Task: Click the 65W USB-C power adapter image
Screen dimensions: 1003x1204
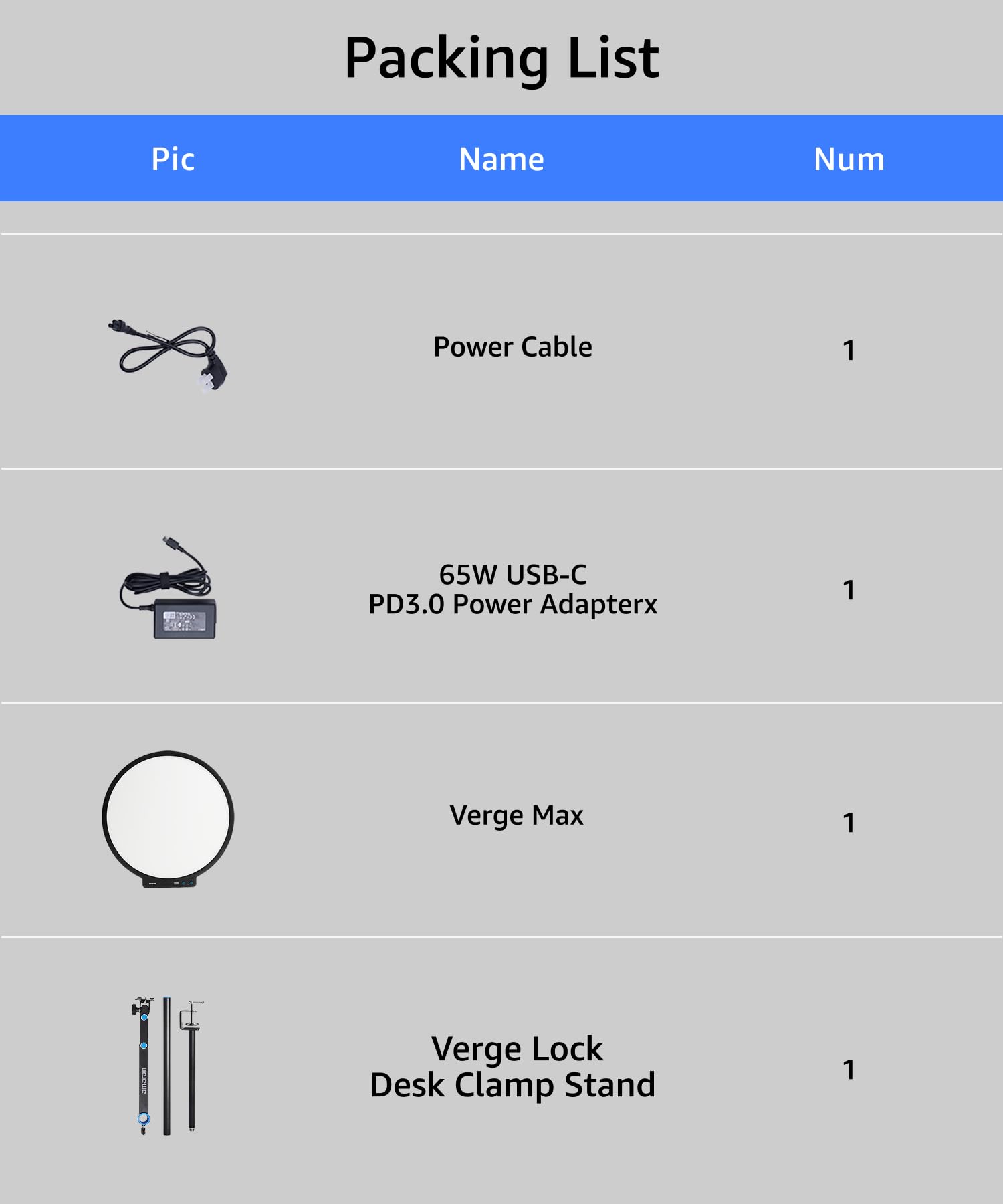Action: pos(168,587)
